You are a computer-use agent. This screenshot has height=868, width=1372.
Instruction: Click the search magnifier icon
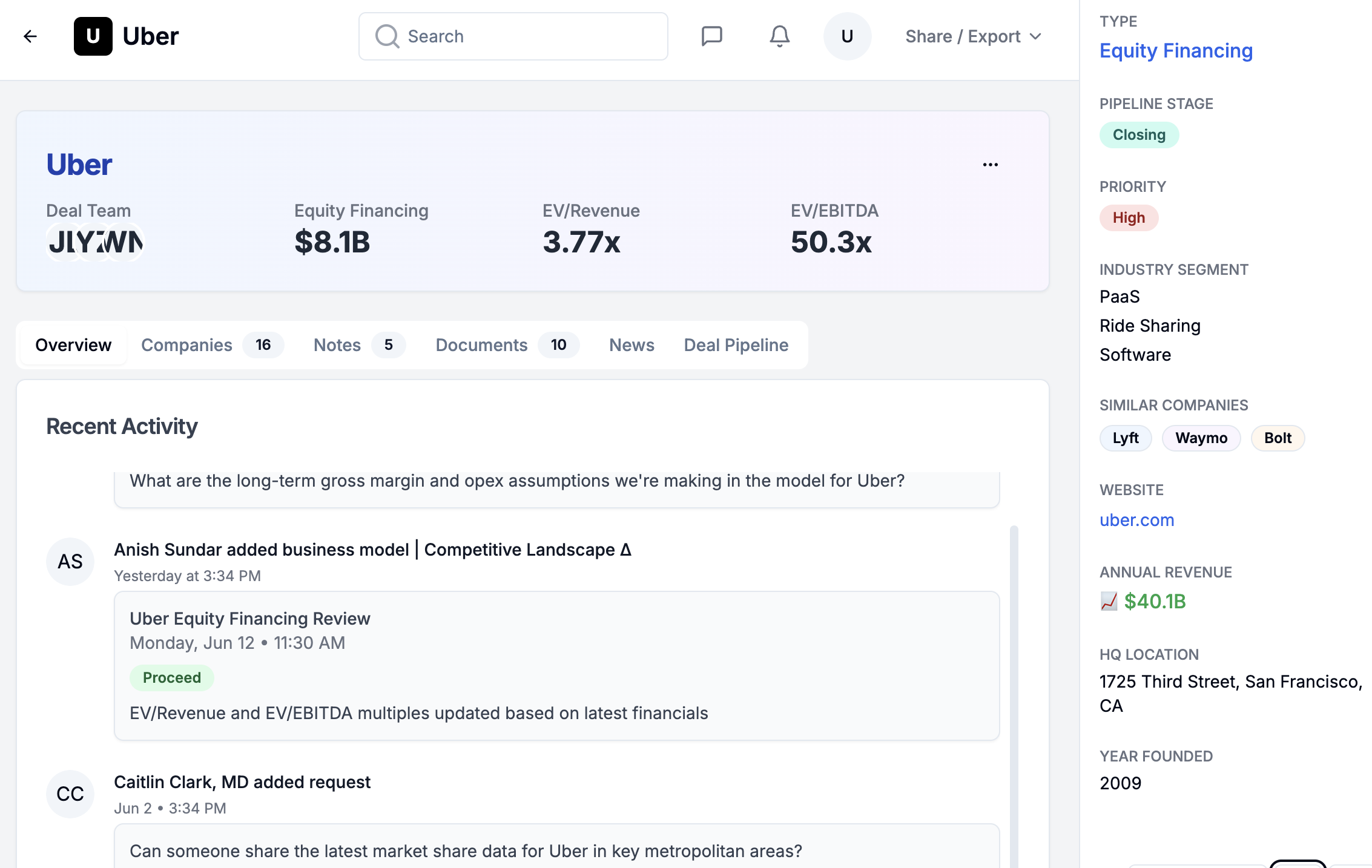coord(387,36)
